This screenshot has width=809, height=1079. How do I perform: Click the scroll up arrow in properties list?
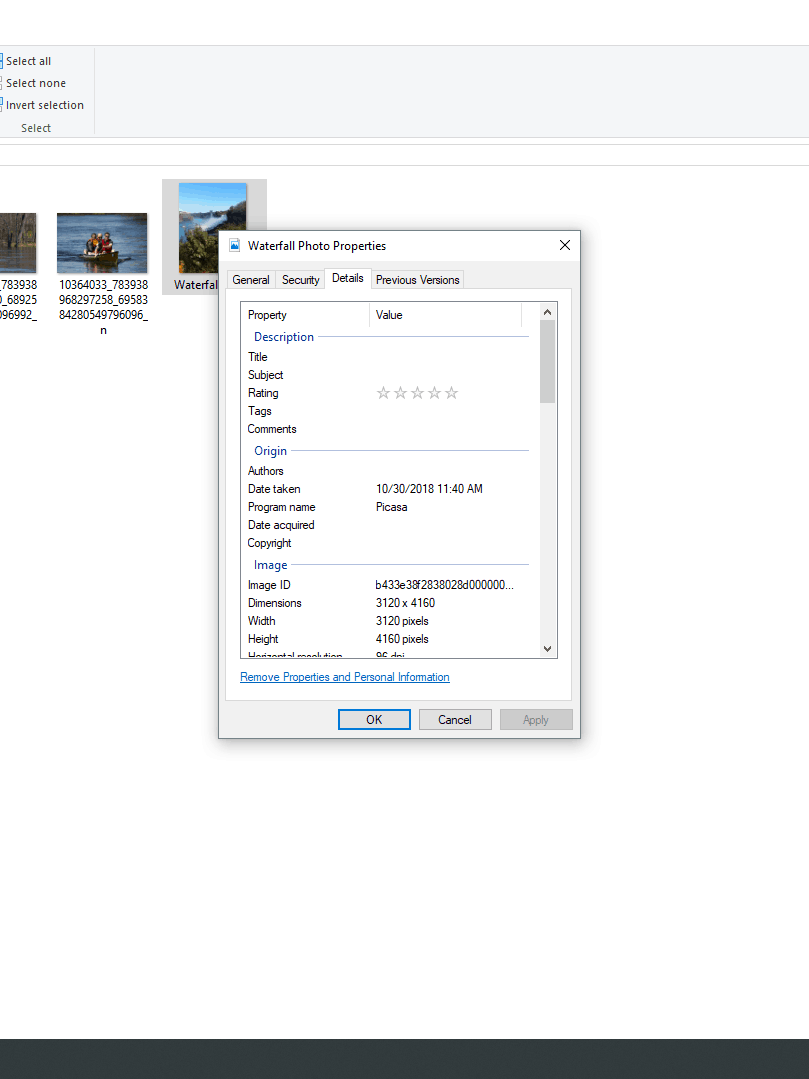547,312
